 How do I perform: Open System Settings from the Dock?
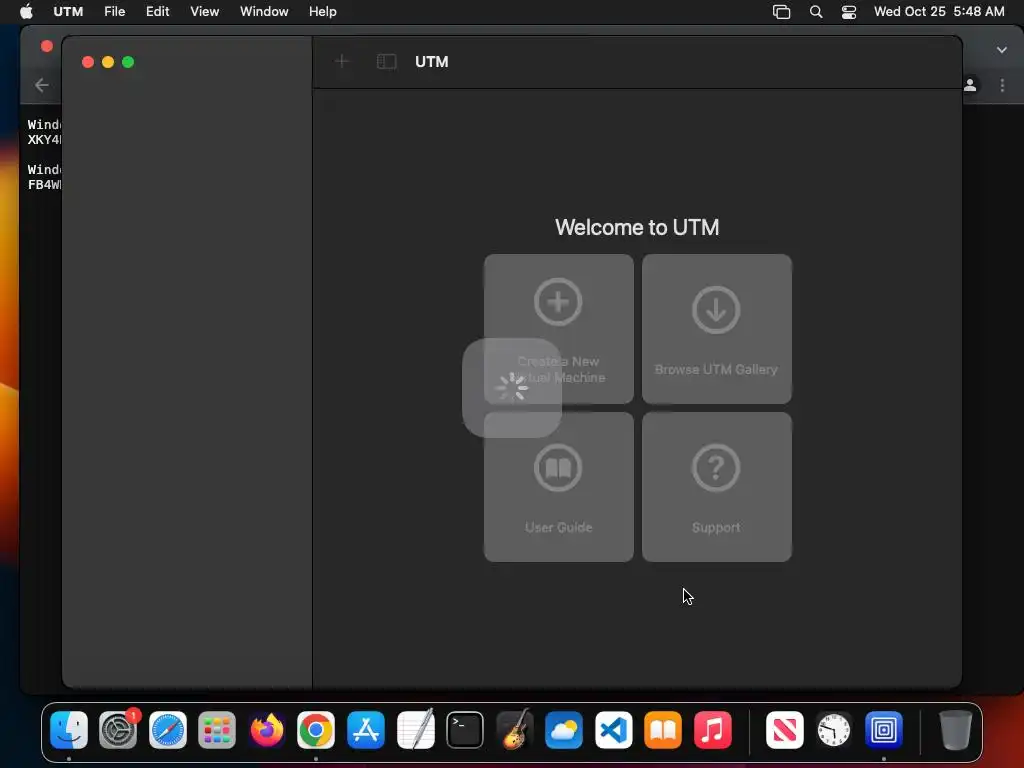118,729
